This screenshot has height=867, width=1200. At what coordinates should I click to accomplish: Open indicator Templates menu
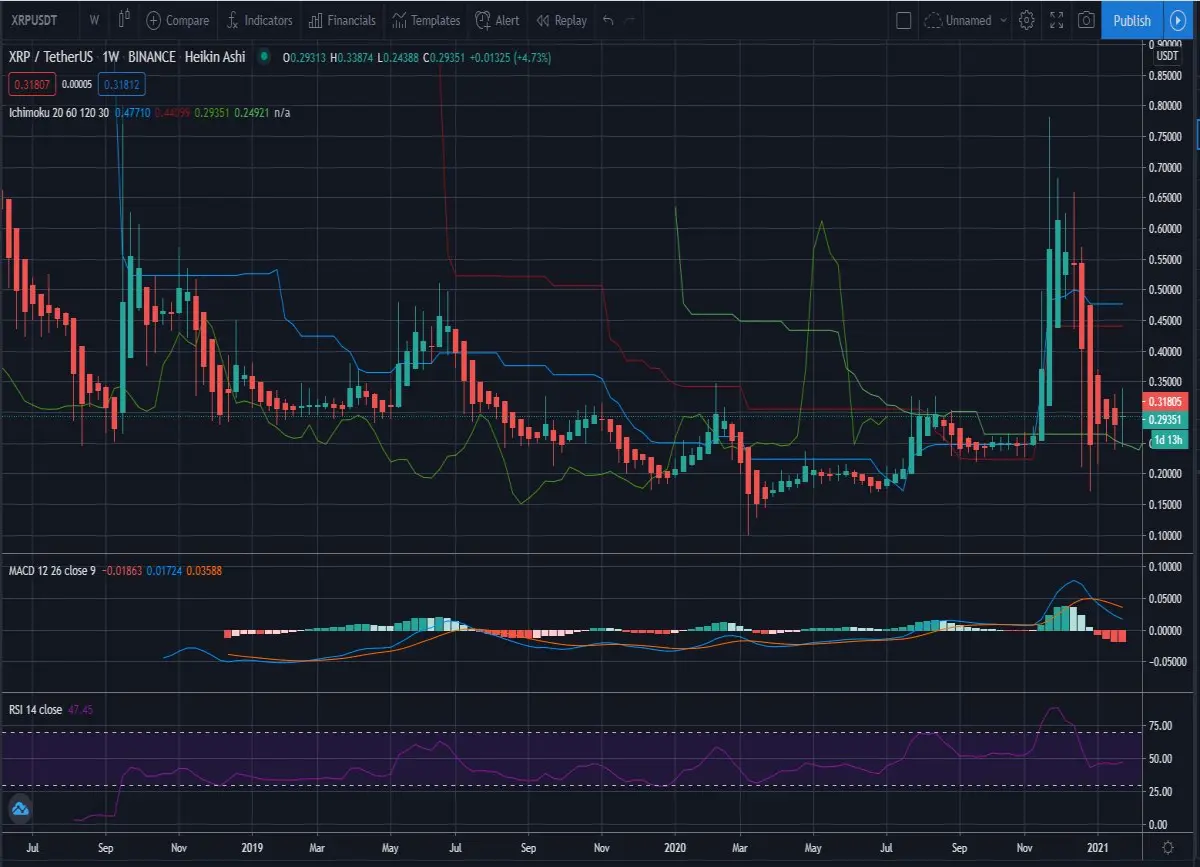click(x=427, y=20)
